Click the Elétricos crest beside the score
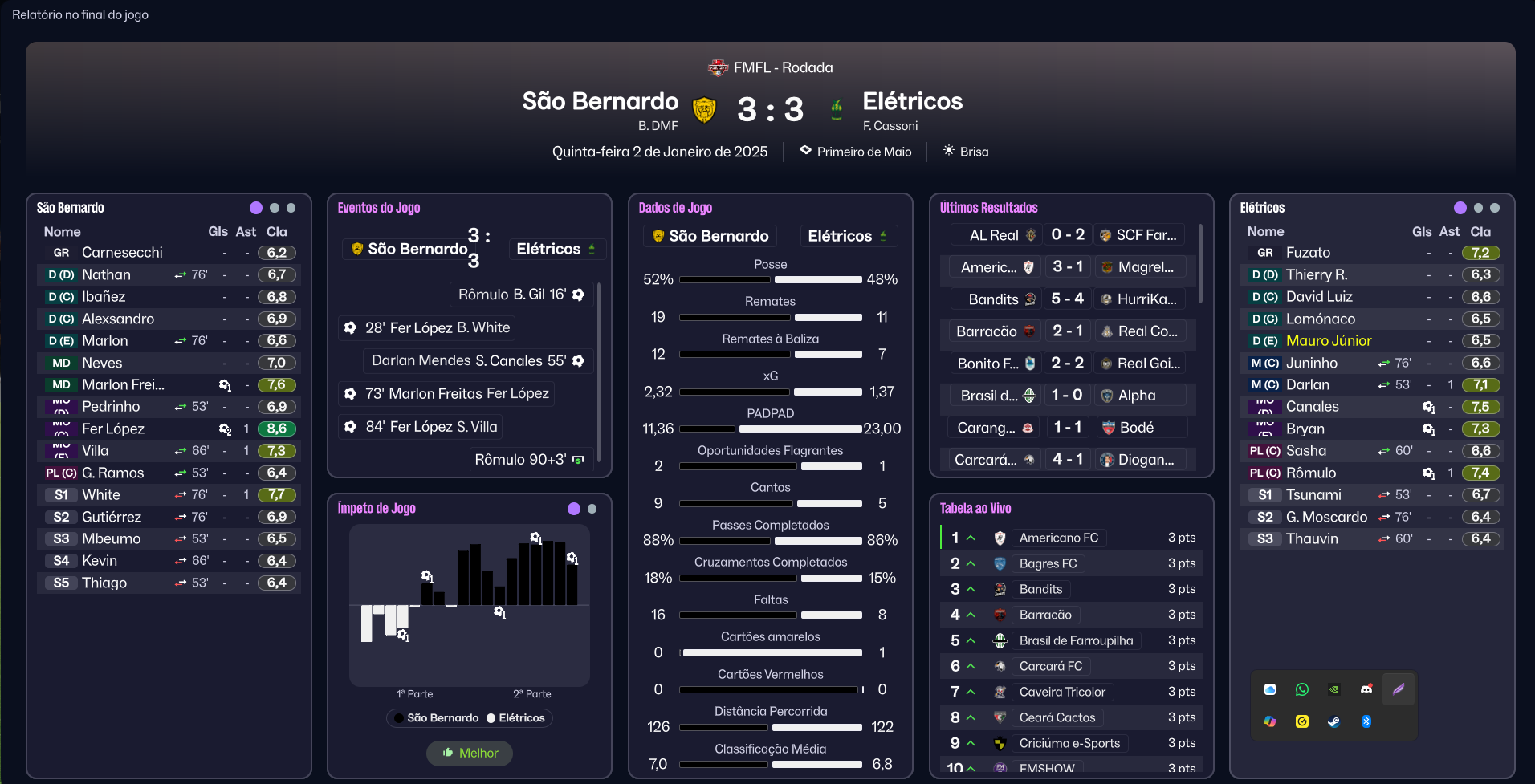The height and width of the screenshot is (784, 1535). point(837,109)
